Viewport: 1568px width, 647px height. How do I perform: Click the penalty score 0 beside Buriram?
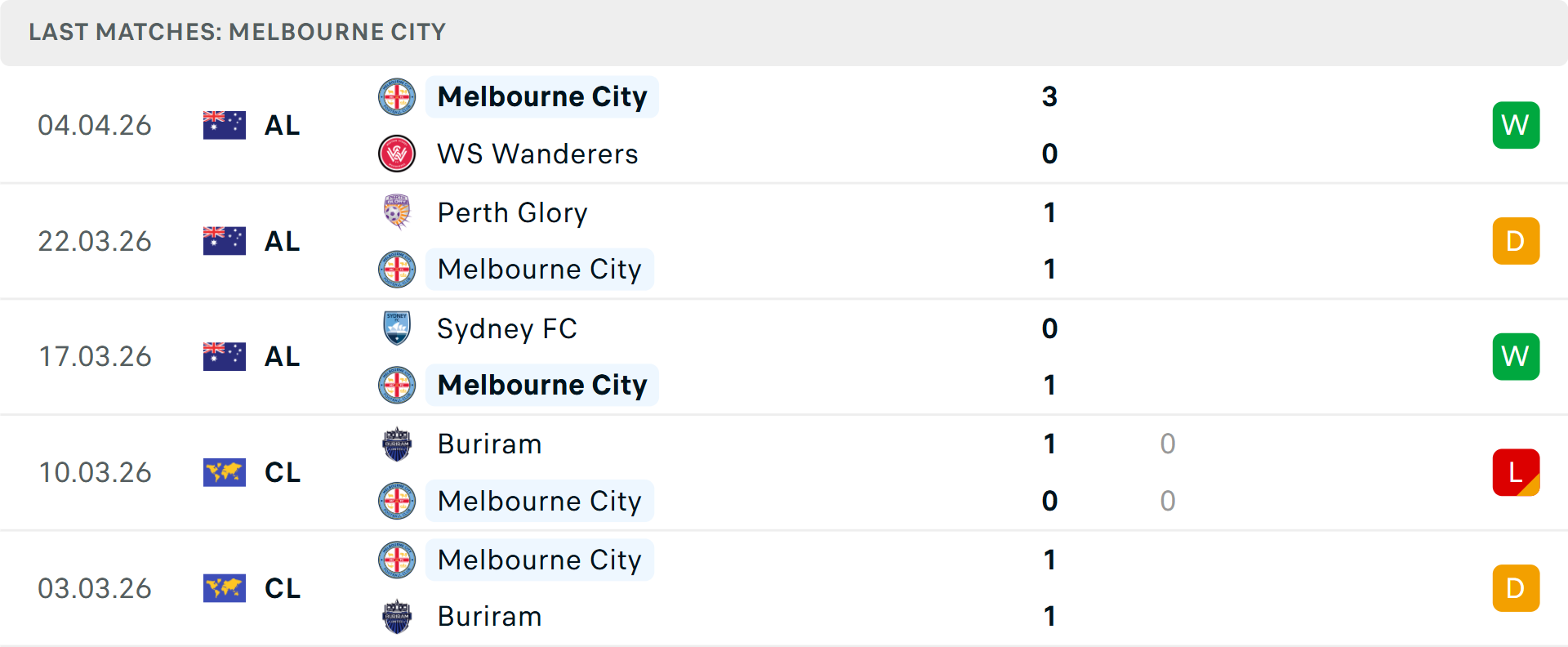(x=1167, y=444)
